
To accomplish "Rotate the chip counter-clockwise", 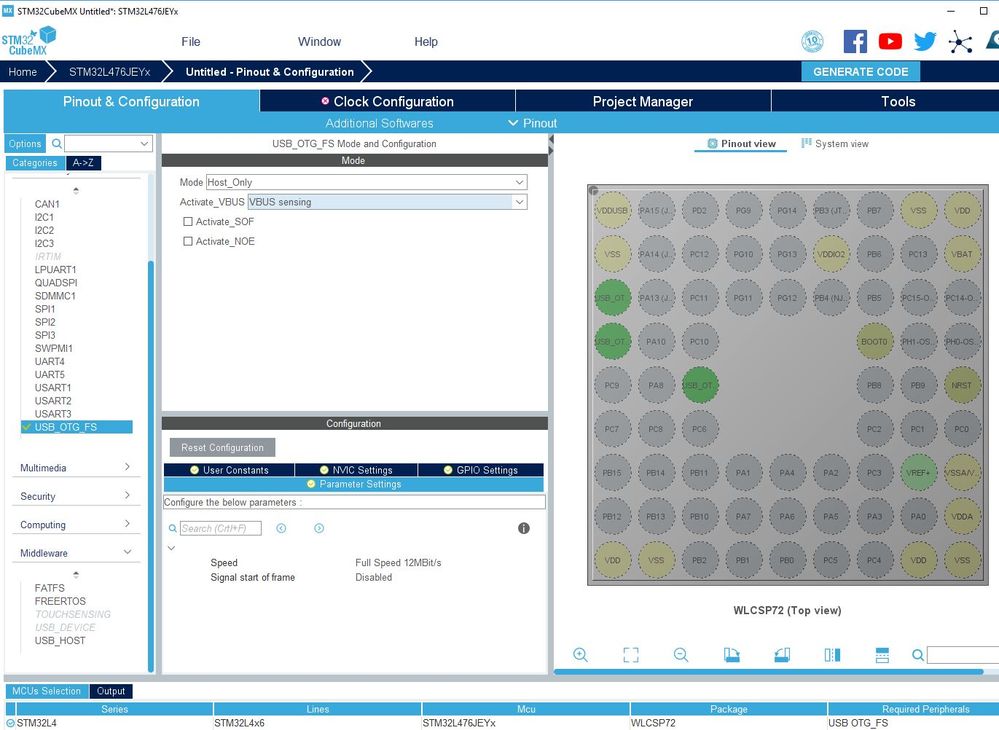I will pos(782,655).
